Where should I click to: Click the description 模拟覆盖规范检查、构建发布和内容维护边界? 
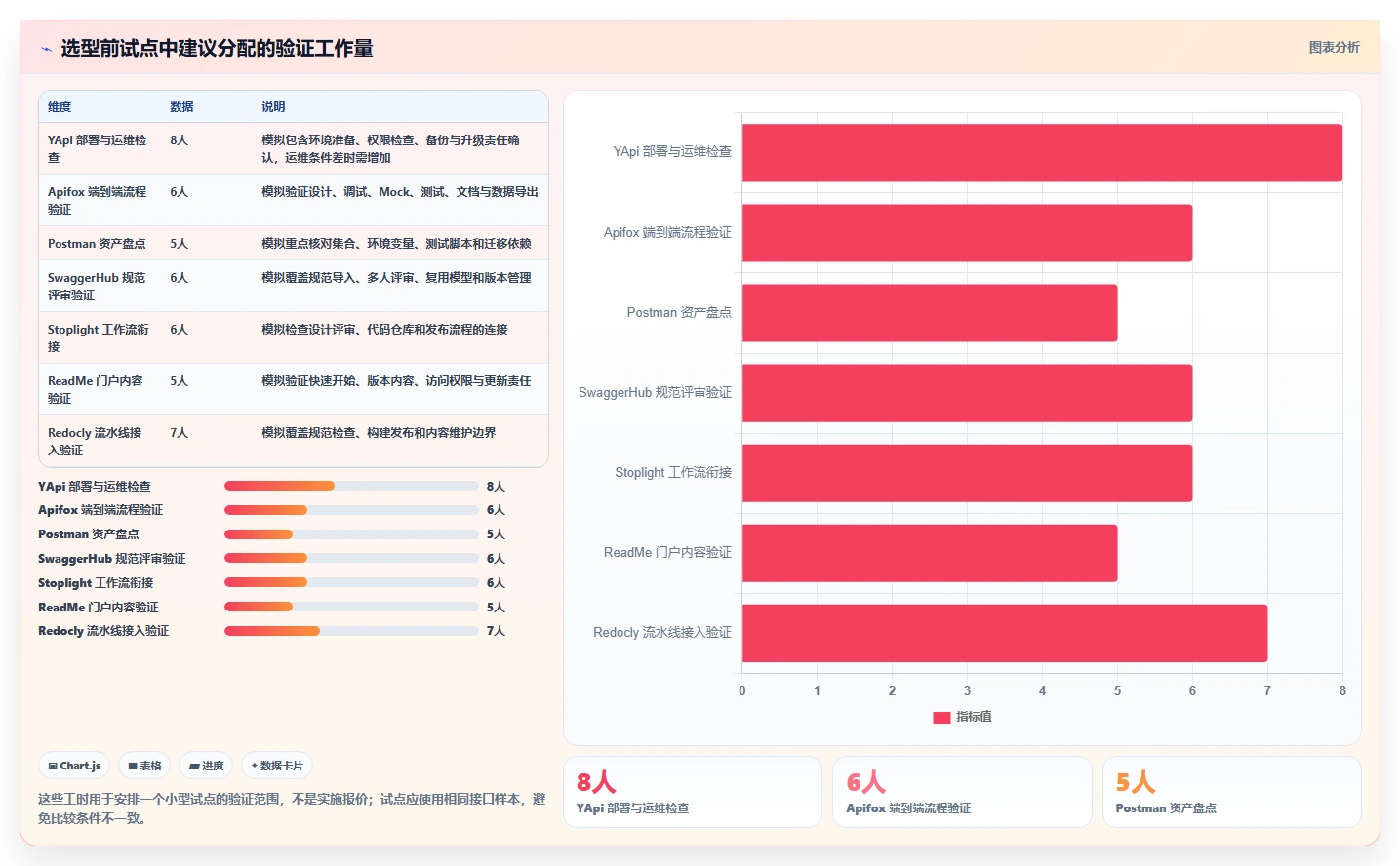coord(379,432)
